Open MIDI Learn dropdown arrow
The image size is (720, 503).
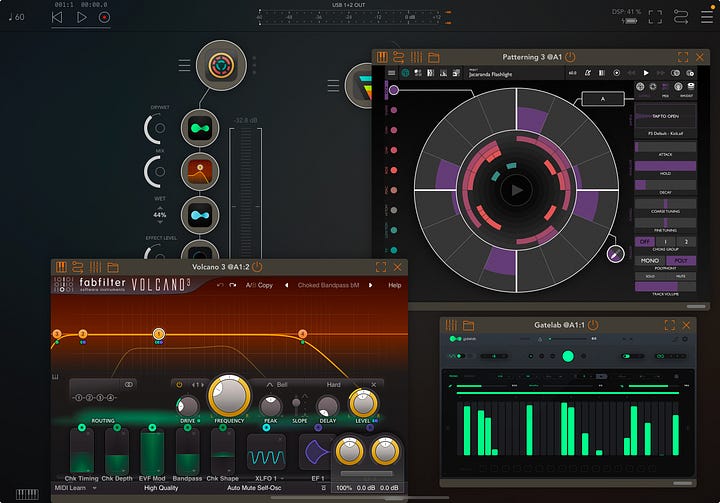coord(94,488)
